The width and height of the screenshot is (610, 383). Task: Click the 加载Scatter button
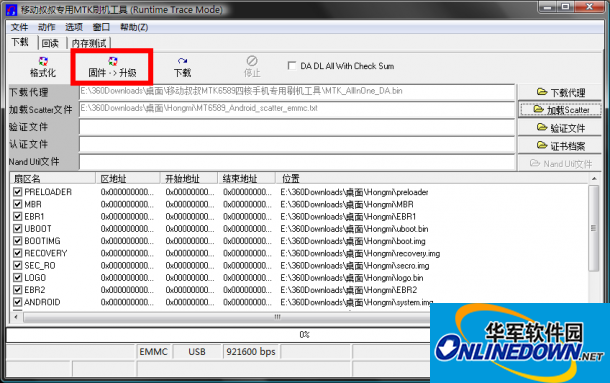coord(560,110)
